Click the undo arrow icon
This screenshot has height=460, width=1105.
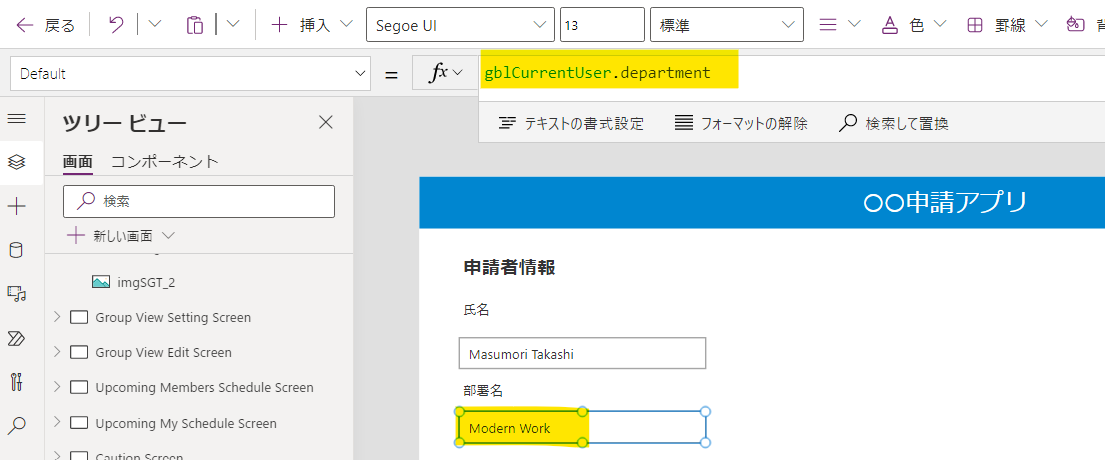[x=116, y=25]
